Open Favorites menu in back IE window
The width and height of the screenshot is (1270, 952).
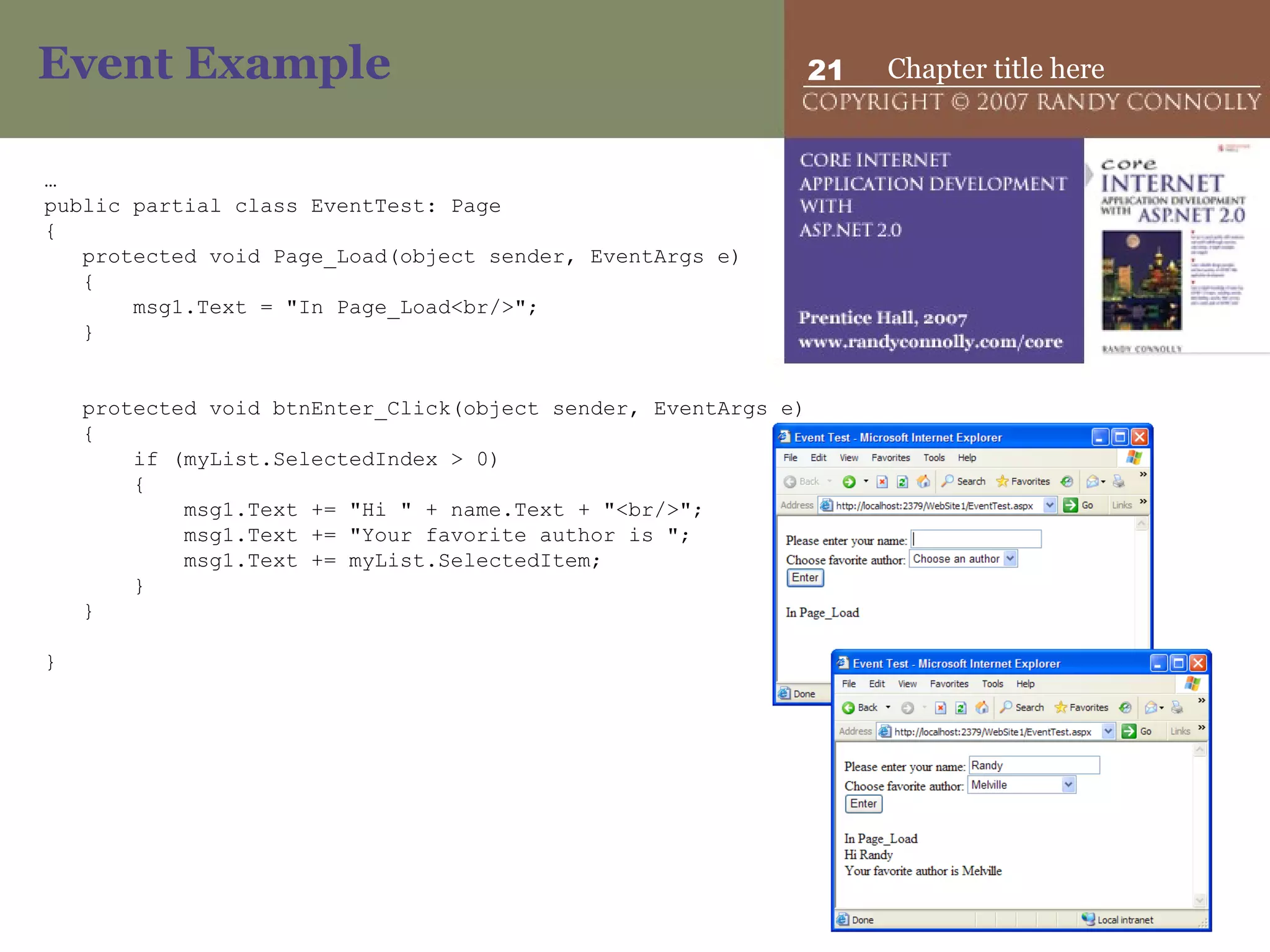(x=890, y=457)
